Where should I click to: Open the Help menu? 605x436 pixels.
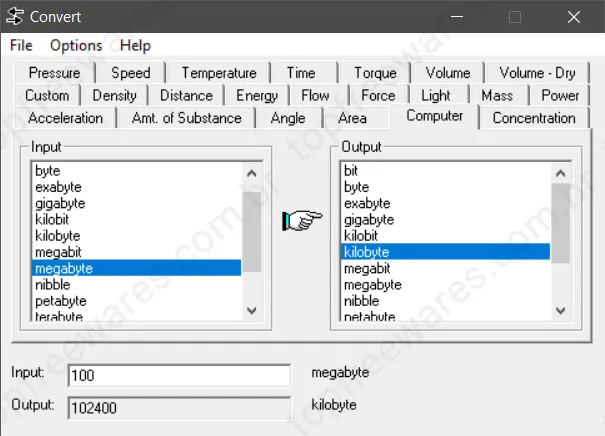point(135,46)
